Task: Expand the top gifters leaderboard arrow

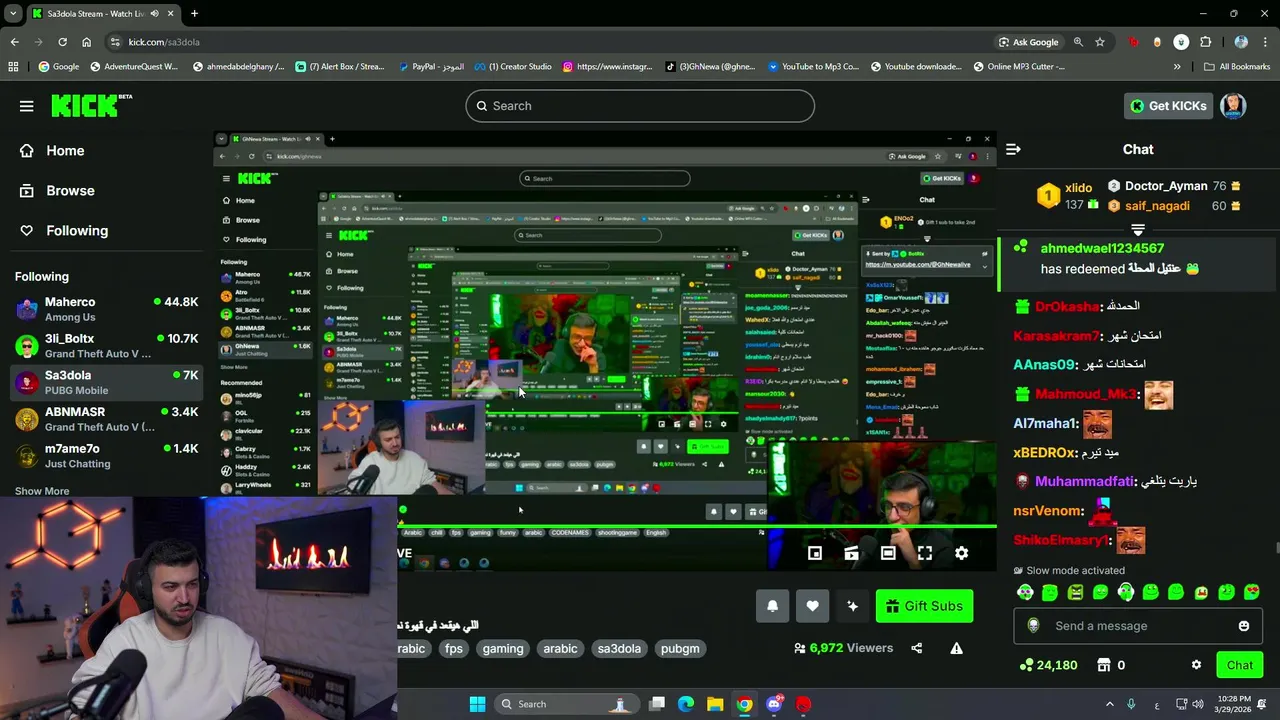Action: [x=1137, y=229]
